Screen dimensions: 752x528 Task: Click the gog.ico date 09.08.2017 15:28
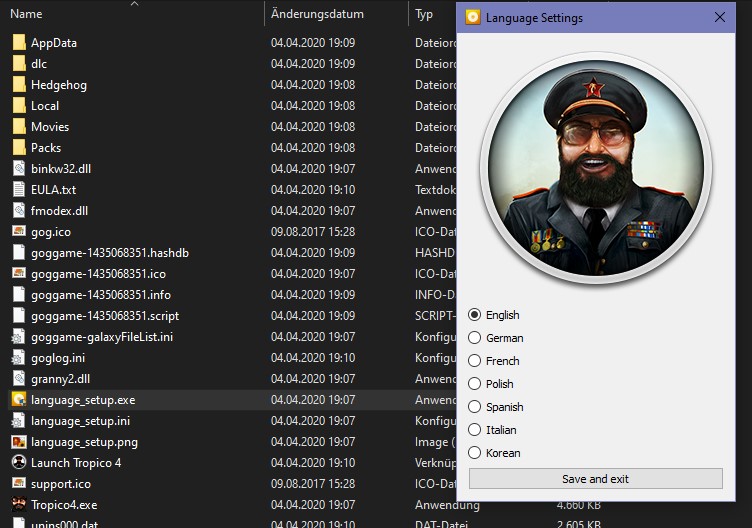(313, 232)
